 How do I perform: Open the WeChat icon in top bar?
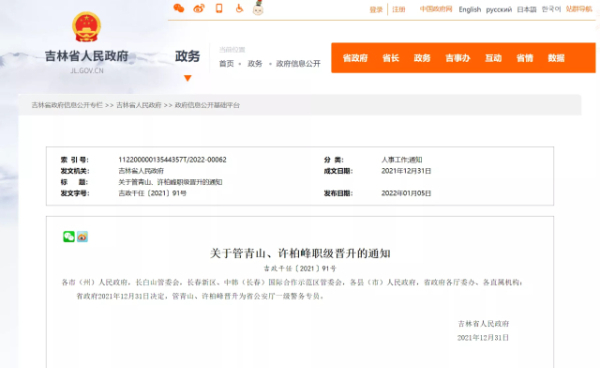[179, 8]
